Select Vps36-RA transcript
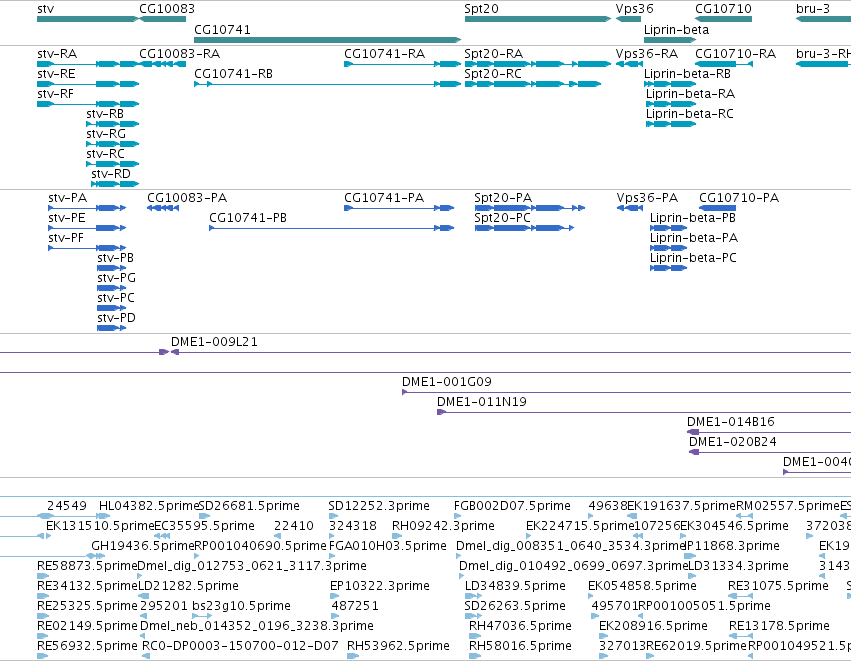The width and height of the screenshot is (851, 661). coord(628,64)
